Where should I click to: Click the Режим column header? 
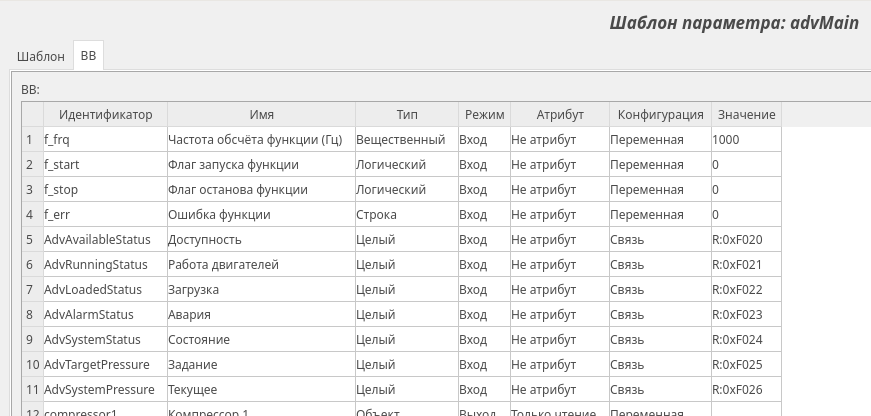click(x=484, y=115)
